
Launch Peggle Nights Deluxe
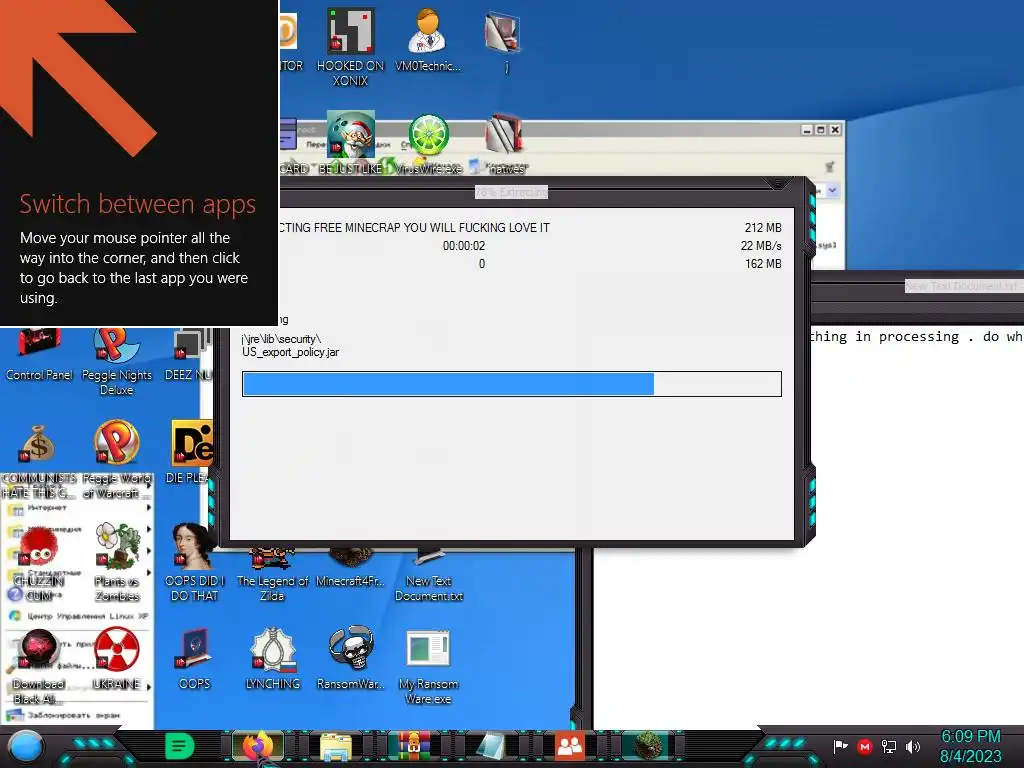point(117,362)
